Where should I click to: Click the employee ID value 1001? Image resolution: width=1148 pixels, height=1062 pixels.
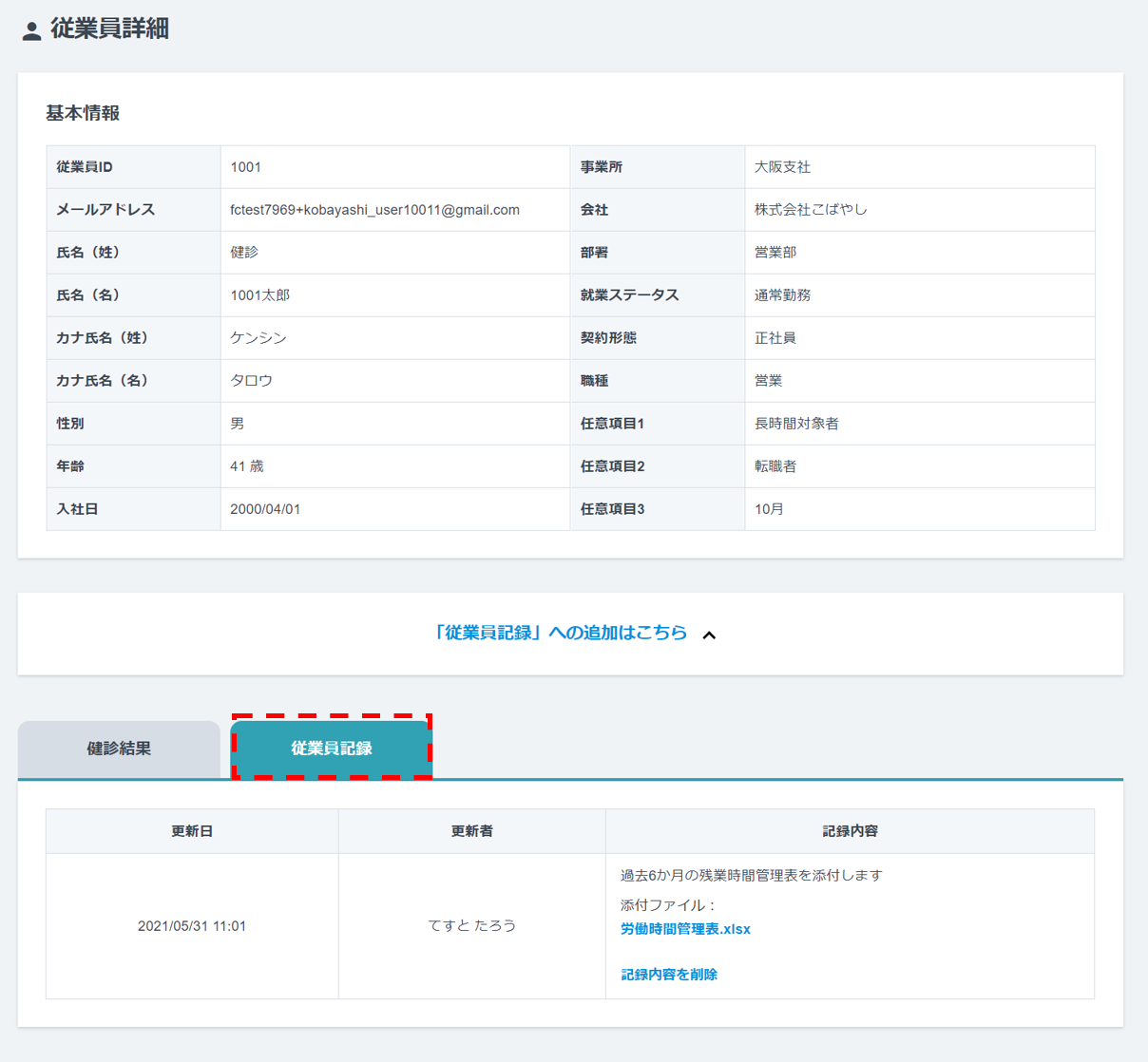245,167
